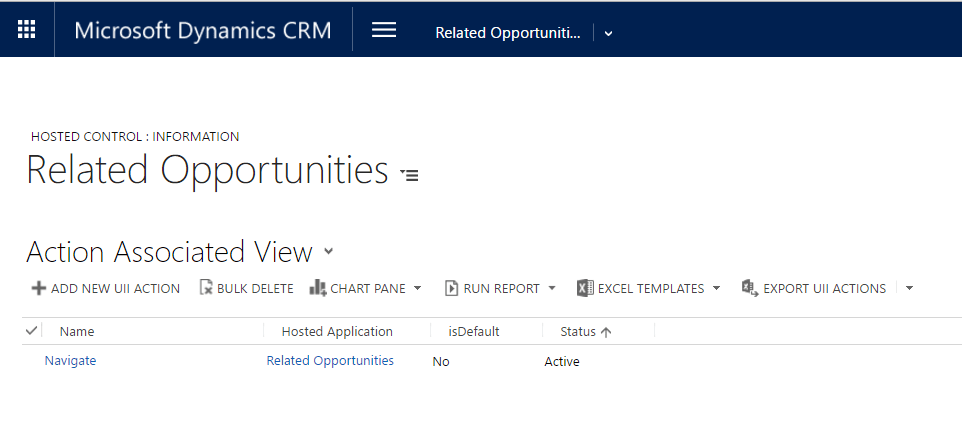The image size is (962, 439).
Task: Click the Excel Templates icon
Action: [x=585, y=288]
